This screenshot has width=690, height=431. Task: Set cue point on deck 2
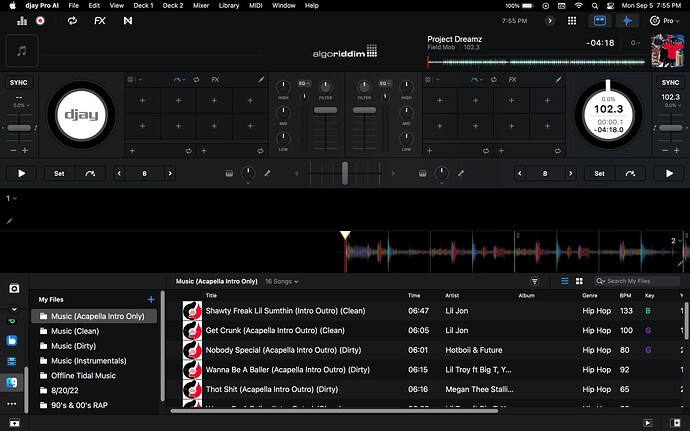click(599, 173)
